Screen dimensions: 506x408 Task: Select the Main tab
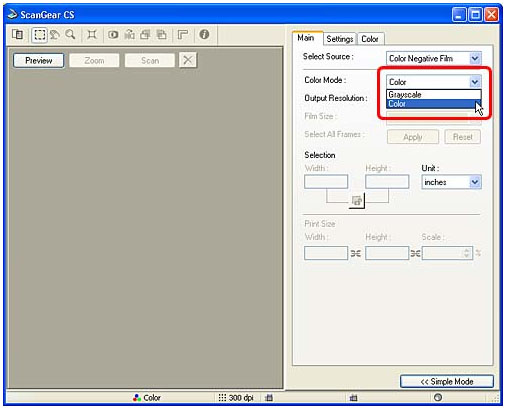[x=306, y=38]
